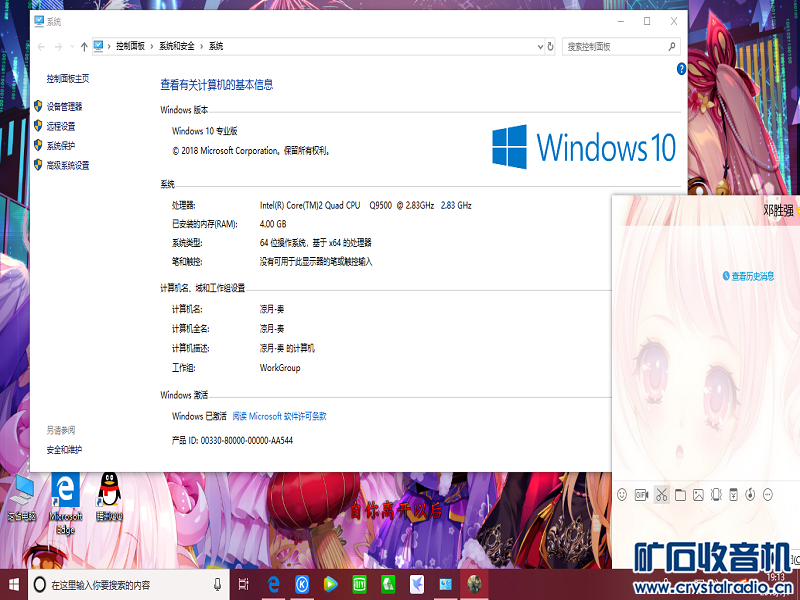This screenshot has width=800, height=600.
Task: Click the Forward arrow in System window
Action: [x=58, y=46]
